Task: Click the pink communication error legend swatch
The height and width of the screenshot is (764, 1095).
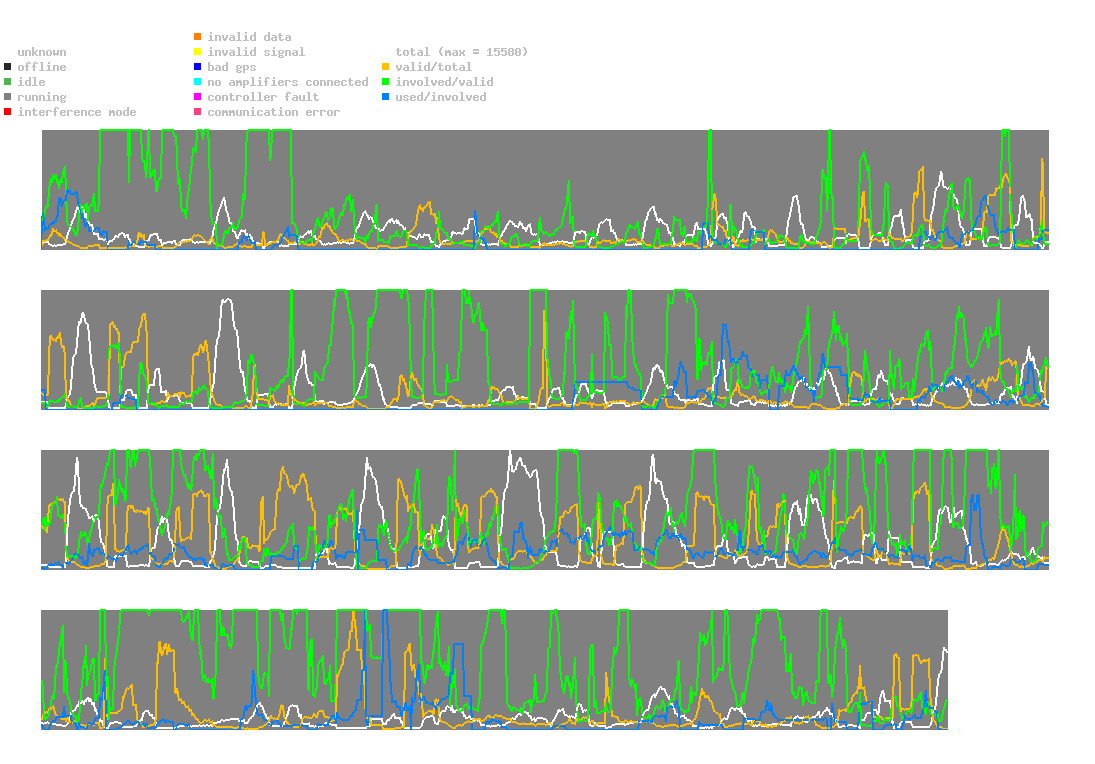Action: coord(198,112)
